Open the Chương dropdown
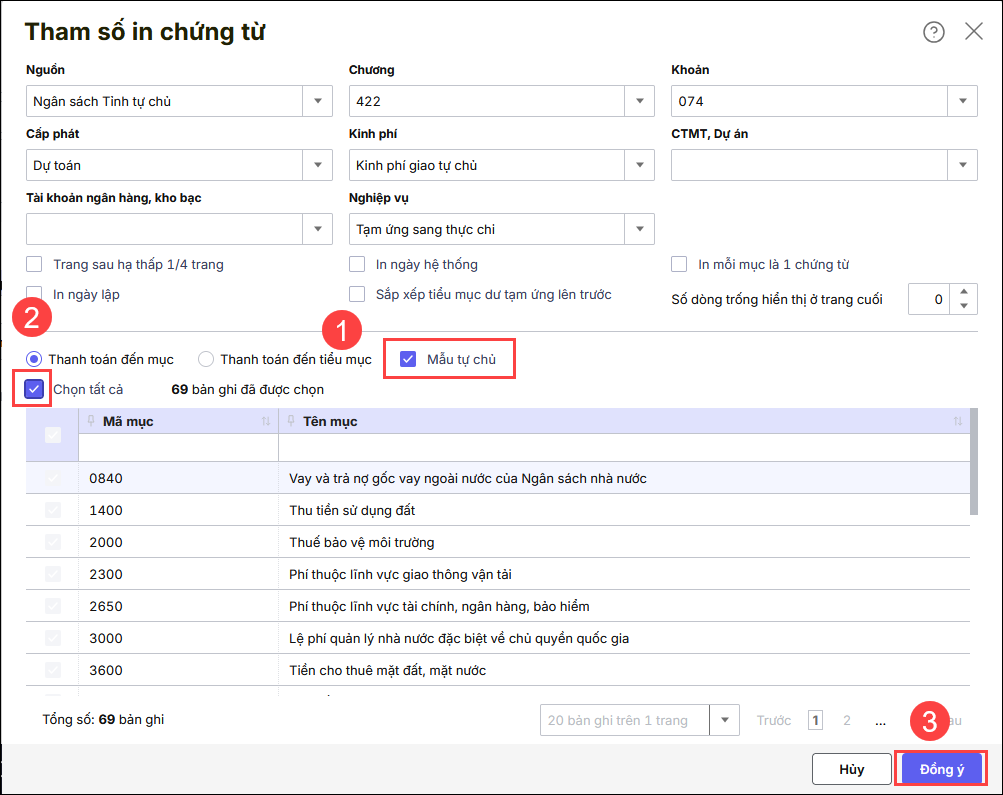1003x795 pixels. tap(640, 101)
